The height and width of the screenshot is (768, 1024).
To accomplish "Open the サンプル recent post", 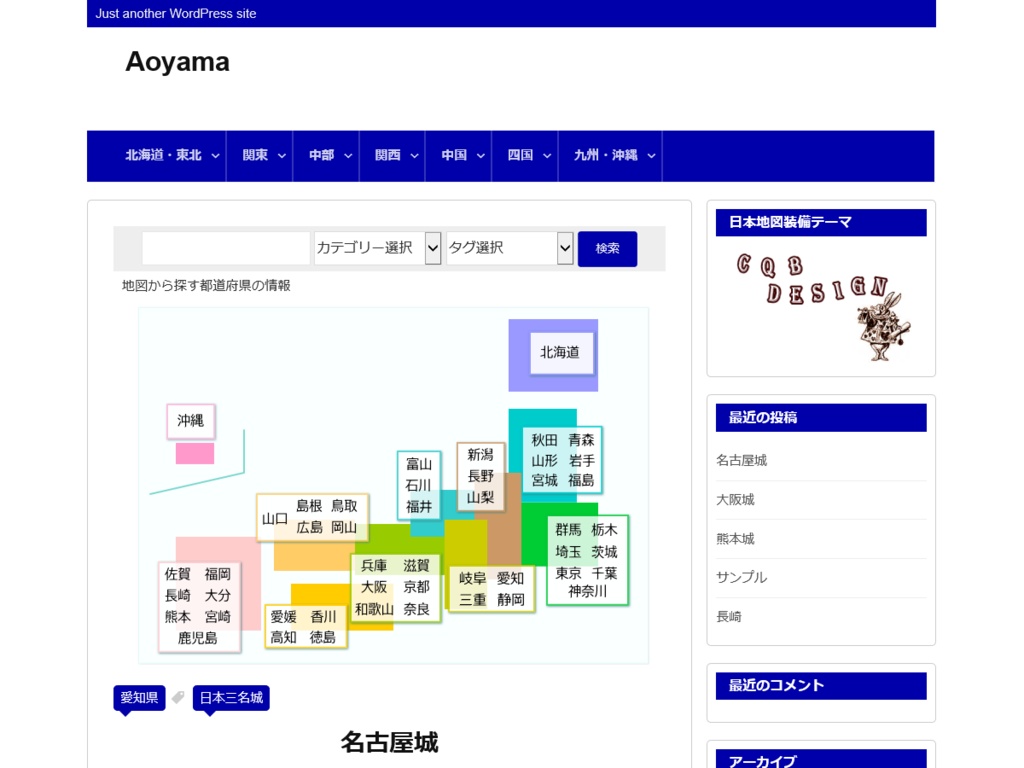I will (741, 577).
